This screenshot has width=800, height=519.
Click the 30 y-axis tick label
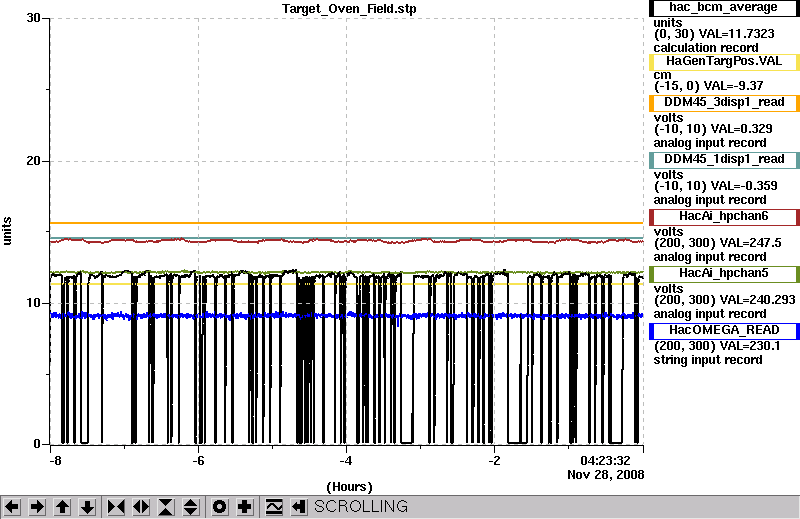33,18
